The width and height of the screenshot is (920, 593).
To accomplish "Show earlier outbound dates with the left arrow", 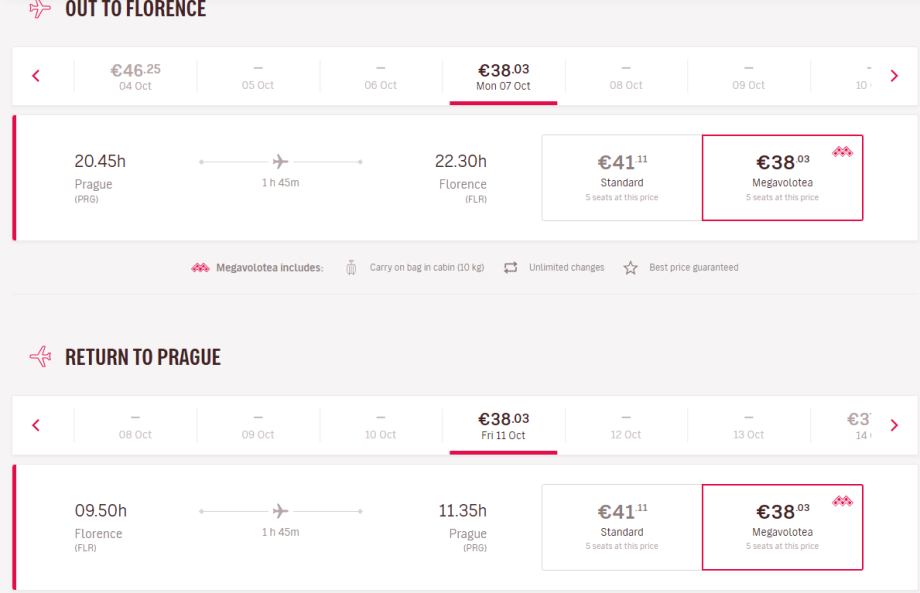I will point(36,76).
